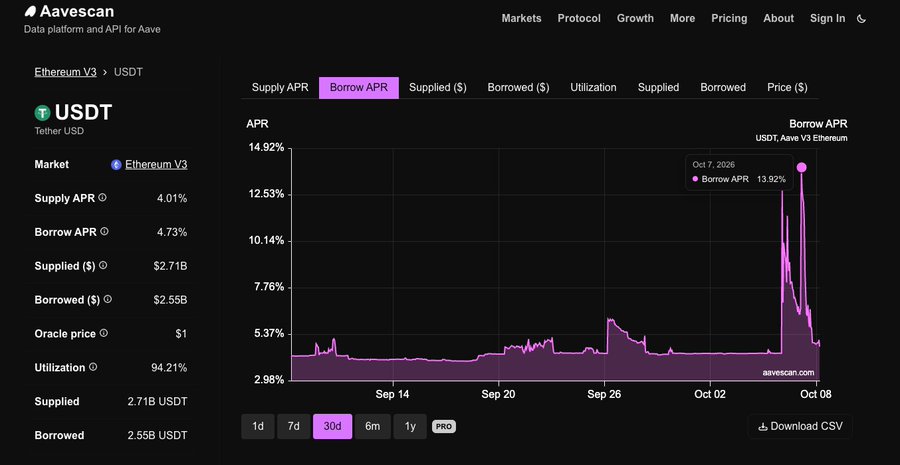Screen dimensions: 900x465
Task: Click the PRO badge
Action: point(444,427)
